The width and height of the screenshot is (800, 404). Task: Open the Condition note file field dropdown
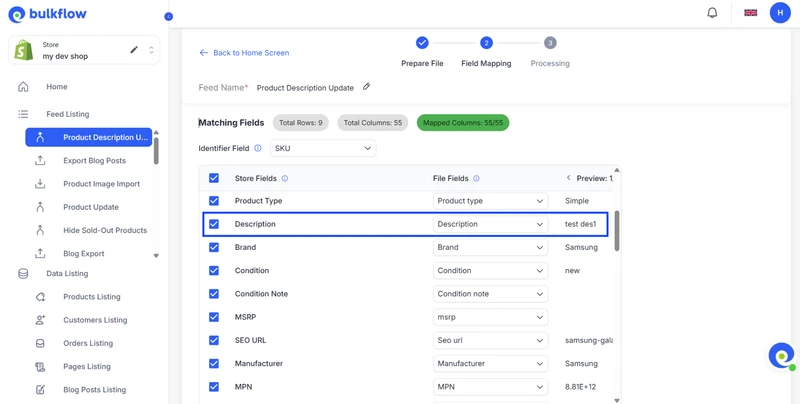point(490,294)
